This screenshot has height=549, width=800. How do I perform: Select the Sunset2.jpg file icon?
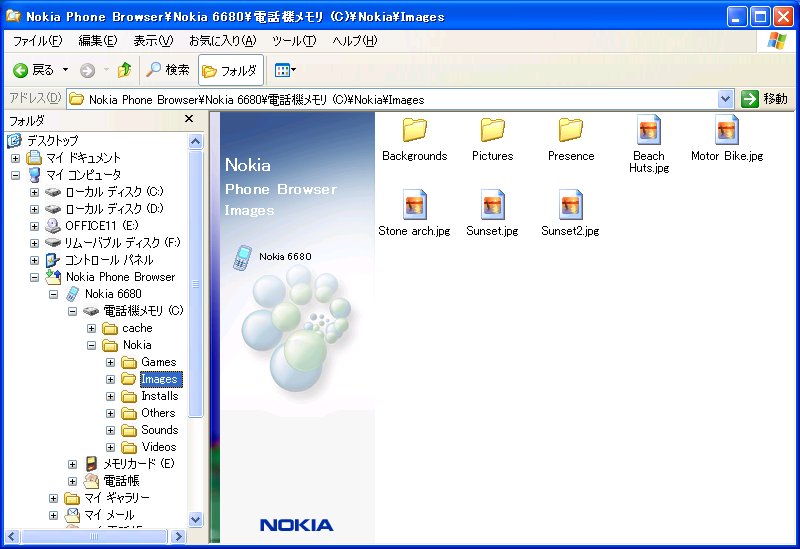coord(570,205)
